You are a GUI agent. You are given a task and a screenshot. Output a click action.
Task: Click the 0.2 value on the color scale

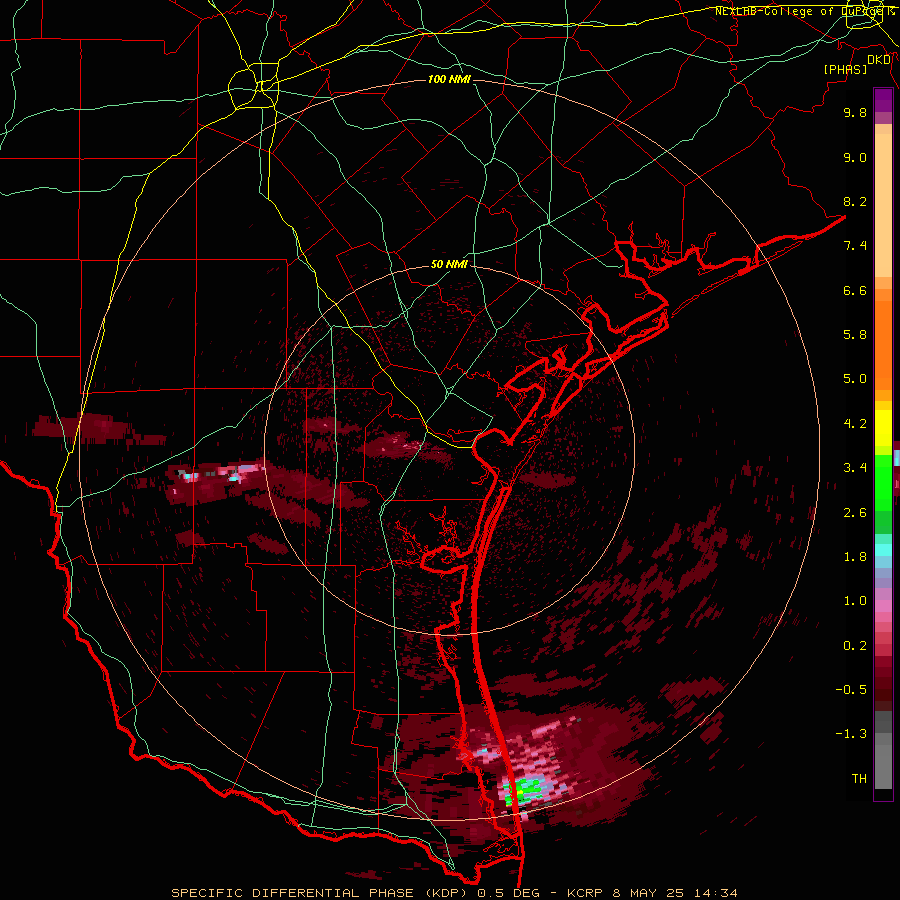855,646
